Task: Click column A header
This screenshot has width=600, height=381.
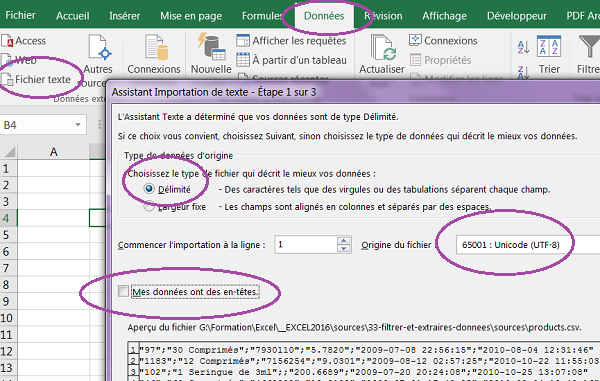Action: [54, 152]
